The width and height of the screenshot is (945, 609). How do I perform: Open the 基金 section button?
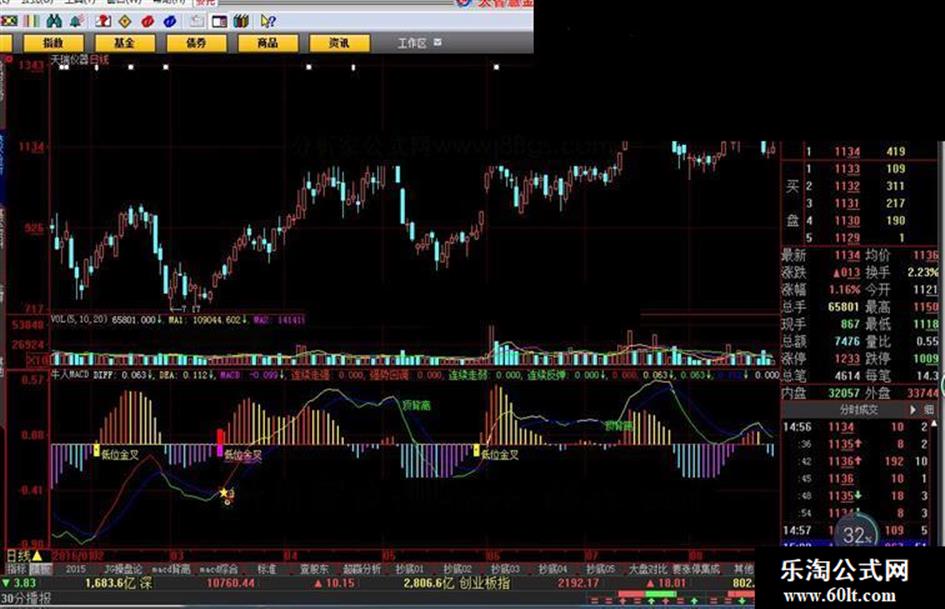[125, 43]
